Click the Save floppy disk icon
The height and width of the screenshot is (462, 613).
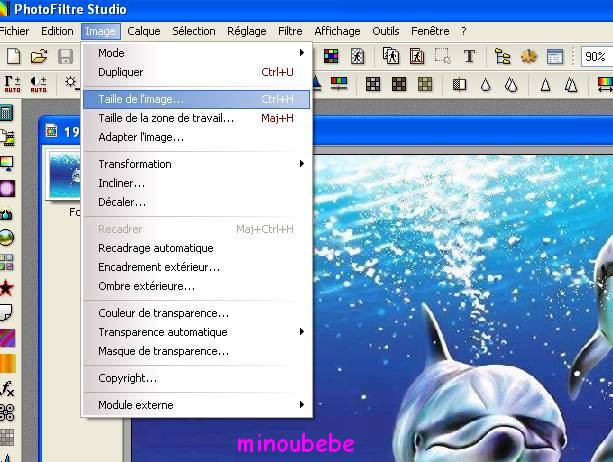[x=66, y=57]
